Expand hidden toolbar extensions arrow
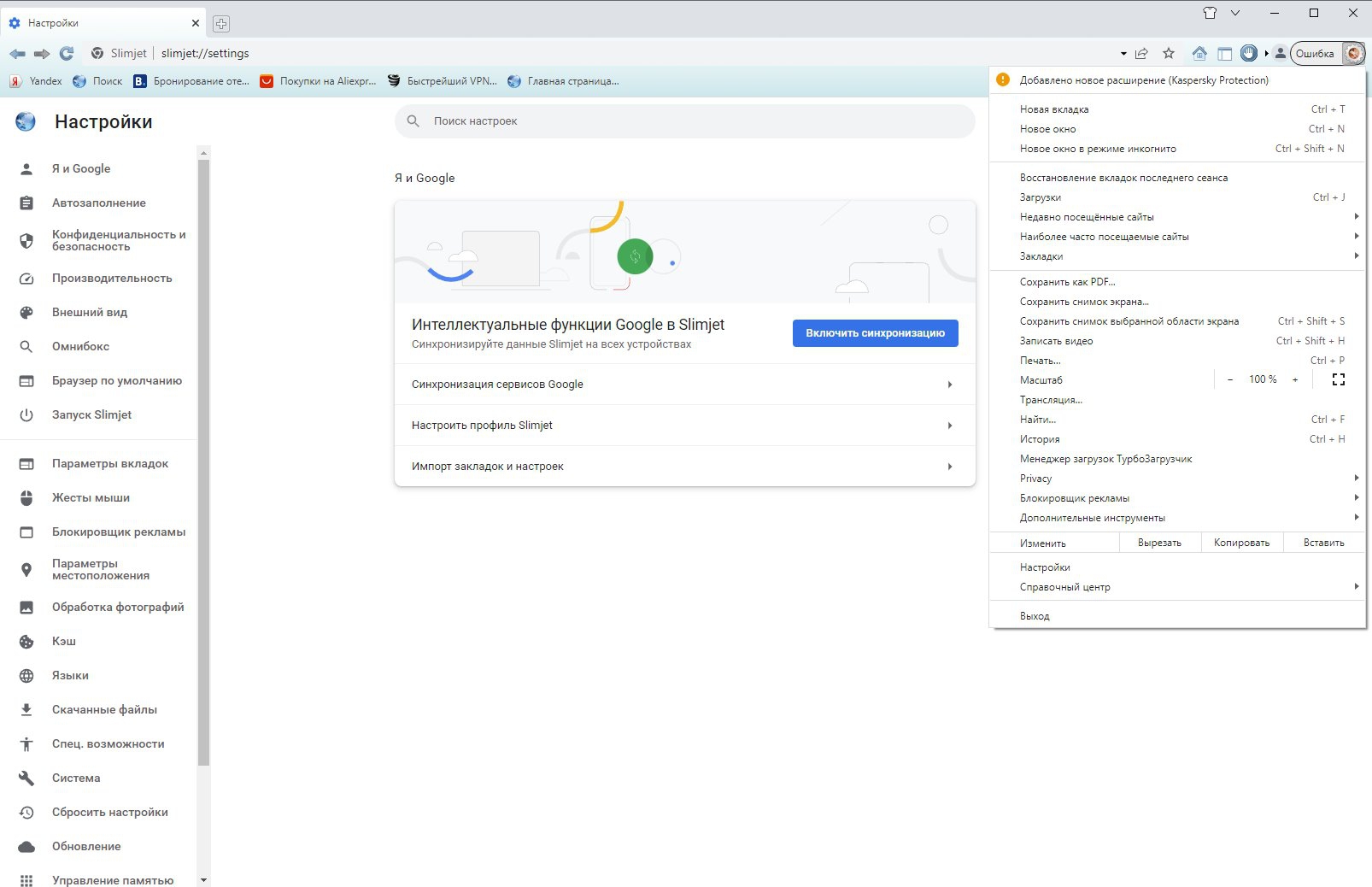The image size is (1372, 887). (x=1266, y=53)
